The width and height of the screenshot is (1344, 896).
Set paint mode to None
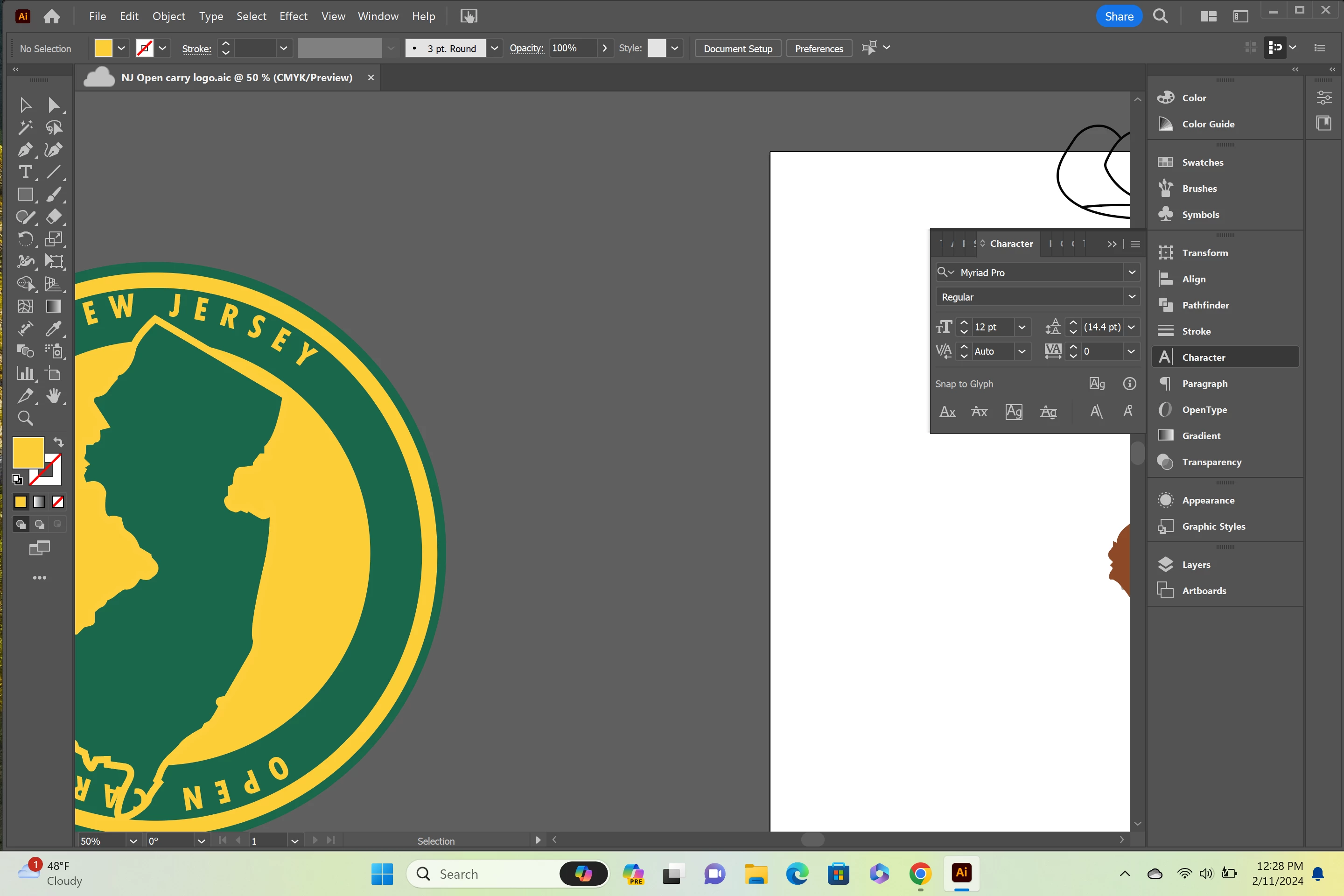tap(58, 502)
